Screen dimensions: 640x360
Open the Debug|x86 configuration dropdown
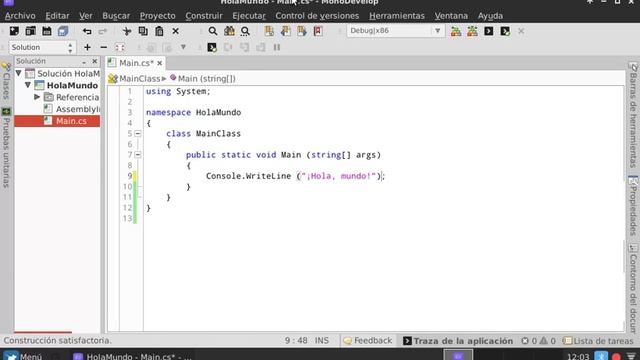(x=395, y=31)
